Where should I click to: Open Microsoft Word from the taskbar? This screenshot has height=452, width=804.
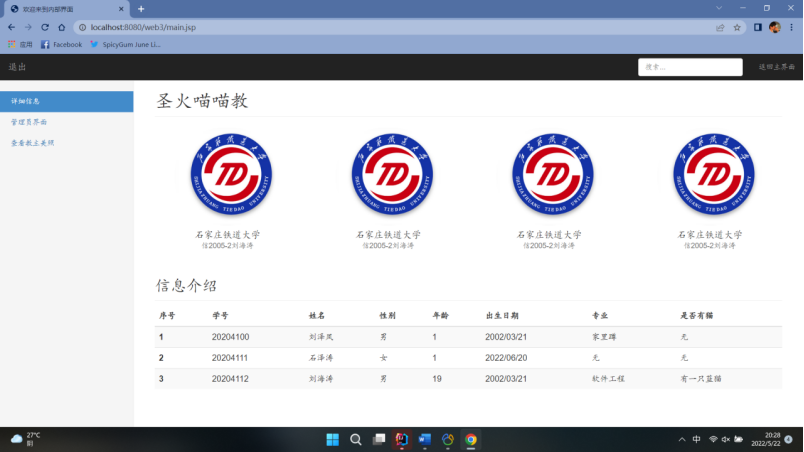425,440
